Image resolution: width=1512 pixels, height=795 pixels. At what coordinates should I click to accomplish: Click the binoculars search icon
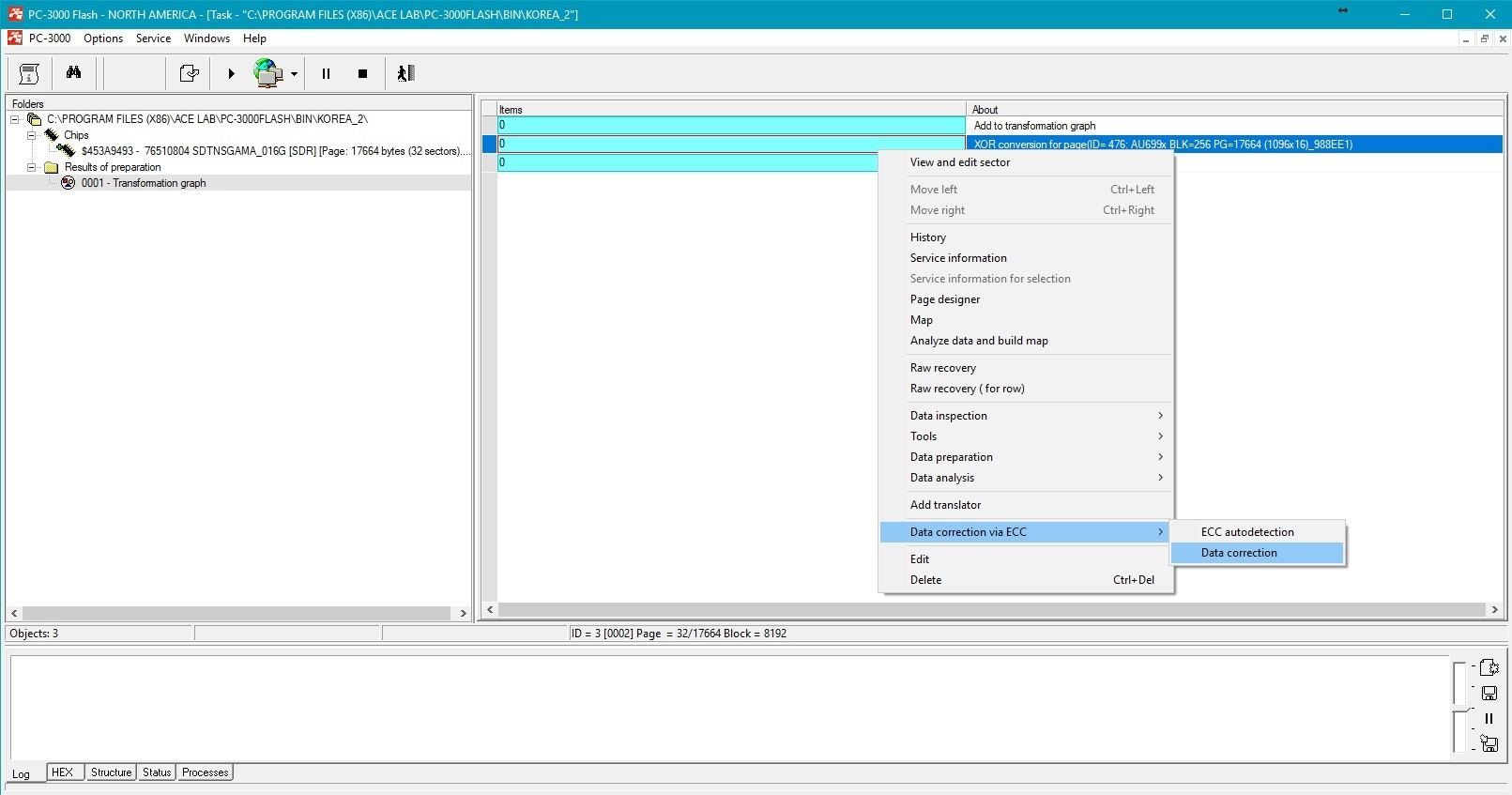click(x=74, y=73)
